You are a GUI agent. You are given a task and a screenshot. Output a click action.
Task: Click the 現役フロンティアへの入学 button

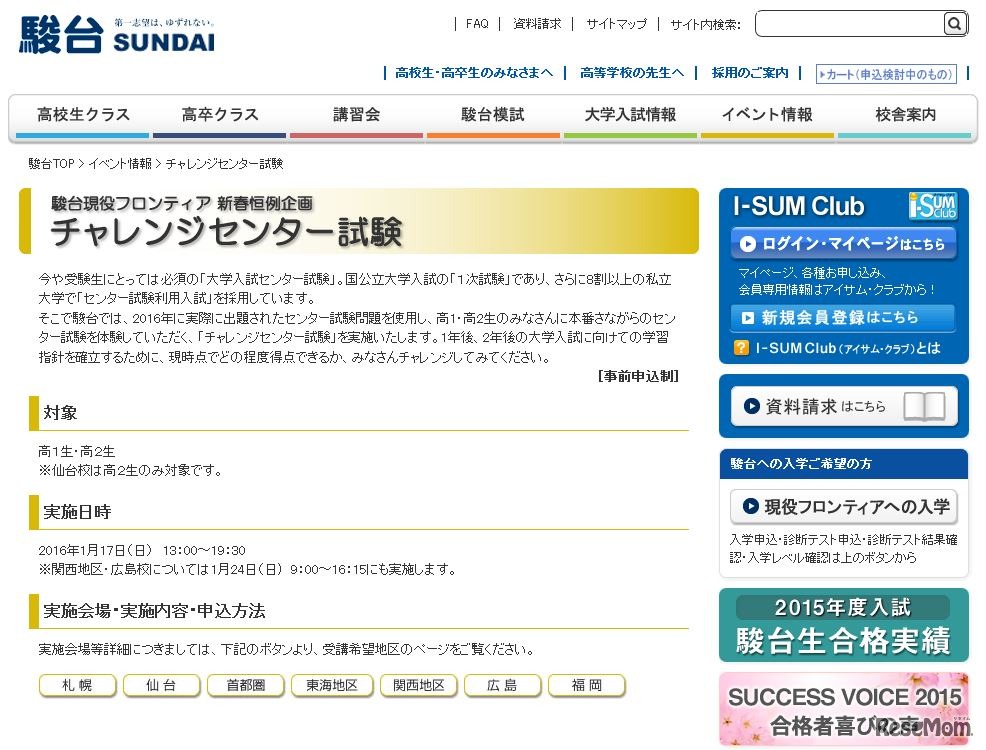tap(844, 507)
